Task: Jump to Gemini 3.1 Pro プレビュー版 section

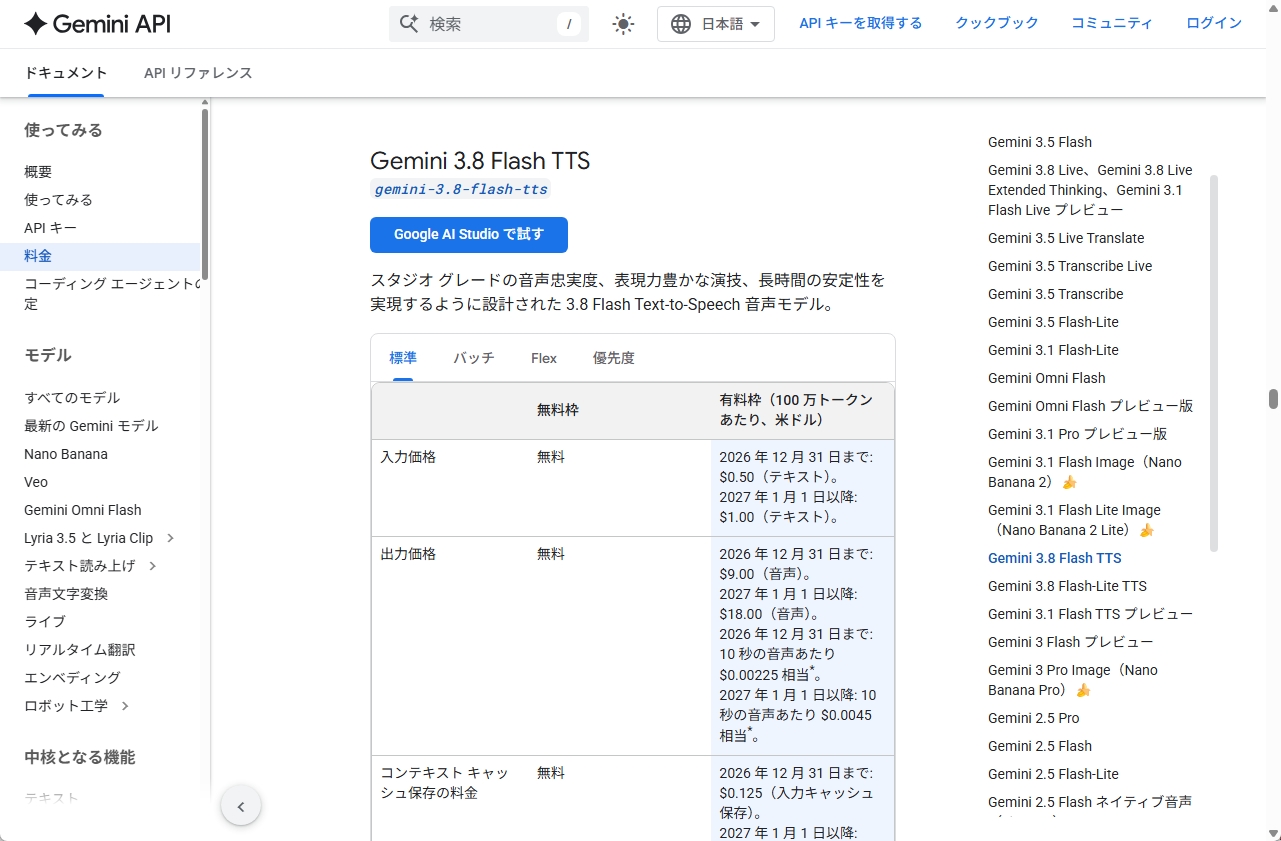Action: pyautogui.click(x=1077, y=434)
